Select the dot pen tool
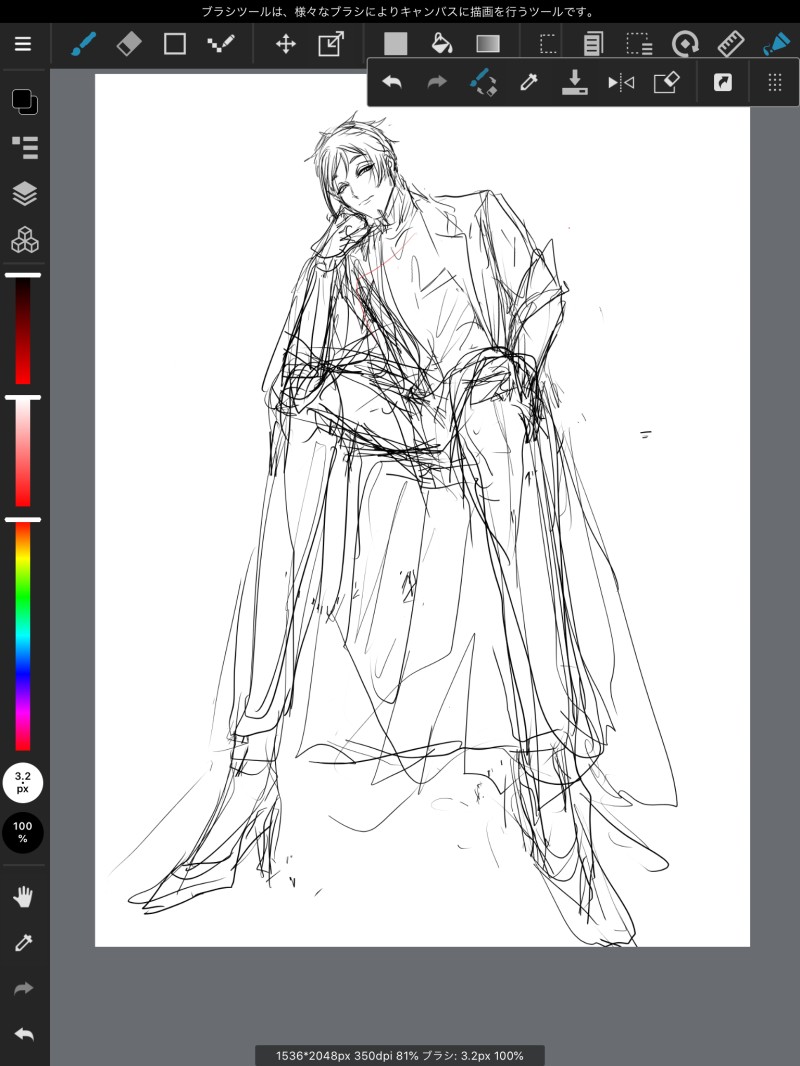The image size is (800, 1066). coord(220,44)
